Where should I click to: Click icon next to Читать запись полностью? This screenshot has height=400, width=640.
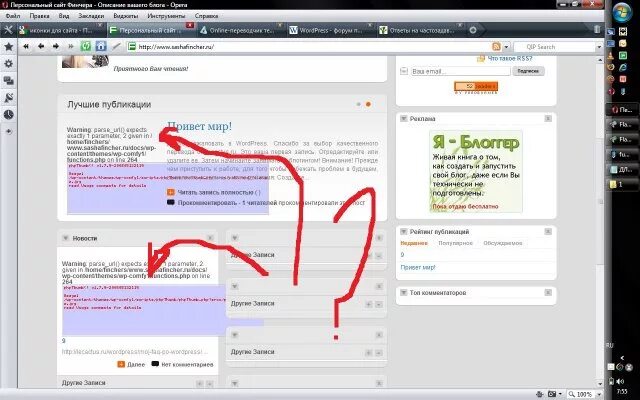coord(171,192)
